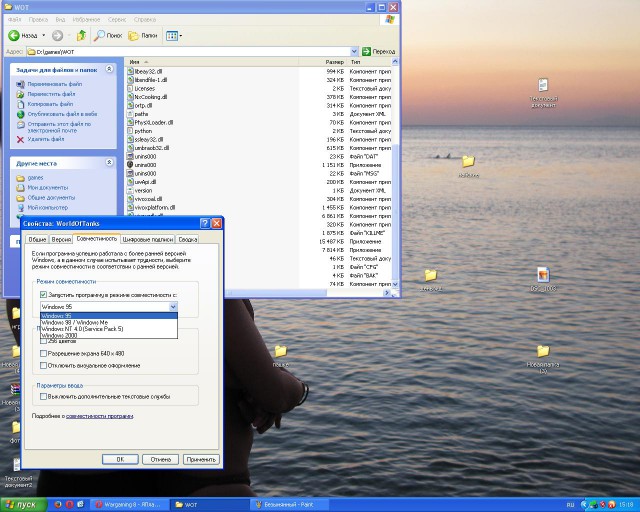
Task: Go up one folder level icon
Action: [x=82, y=36]
